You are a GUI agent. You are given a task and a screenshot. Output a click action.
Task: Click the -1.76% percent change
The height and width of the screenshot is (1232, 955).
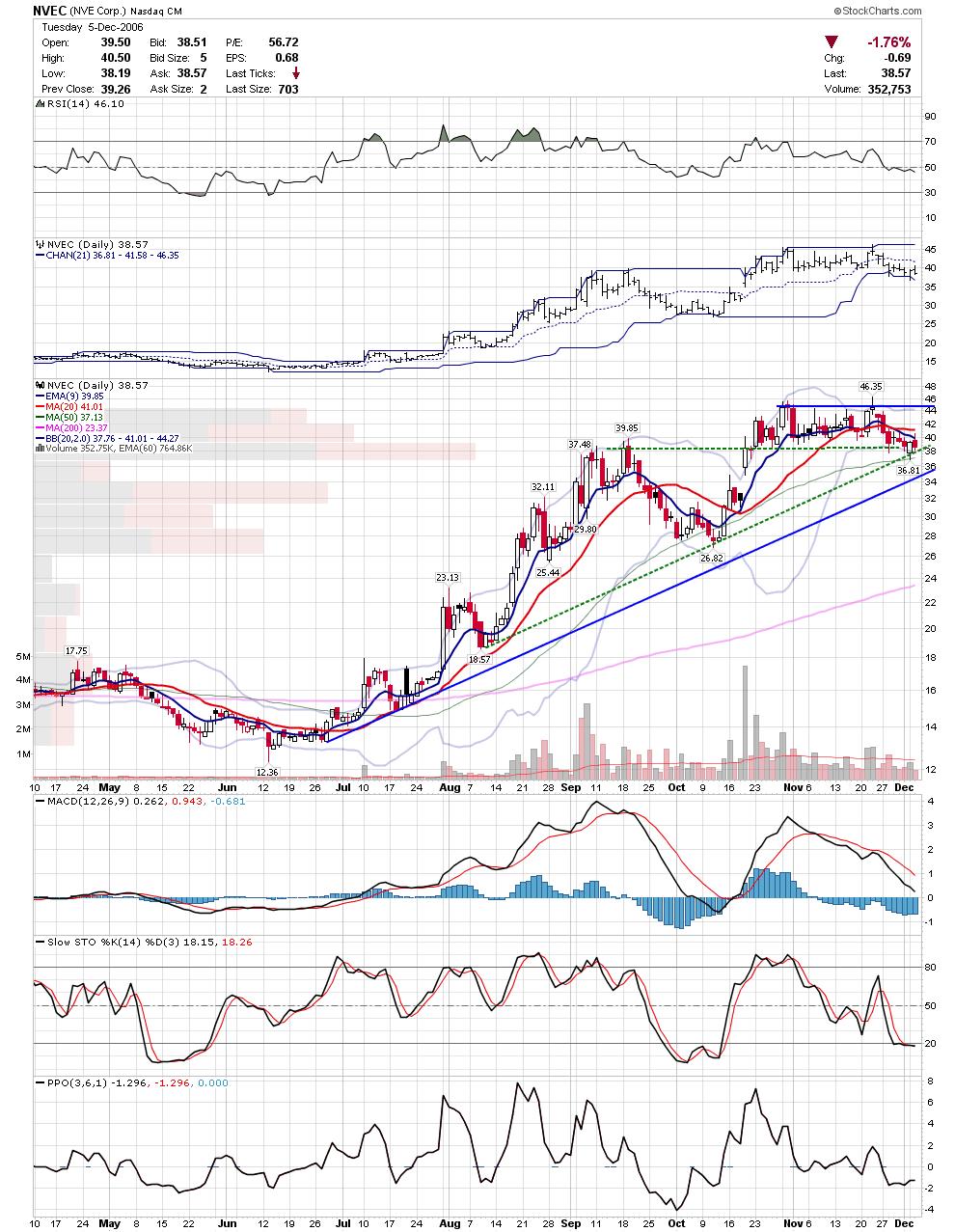[x=888, y=42]
